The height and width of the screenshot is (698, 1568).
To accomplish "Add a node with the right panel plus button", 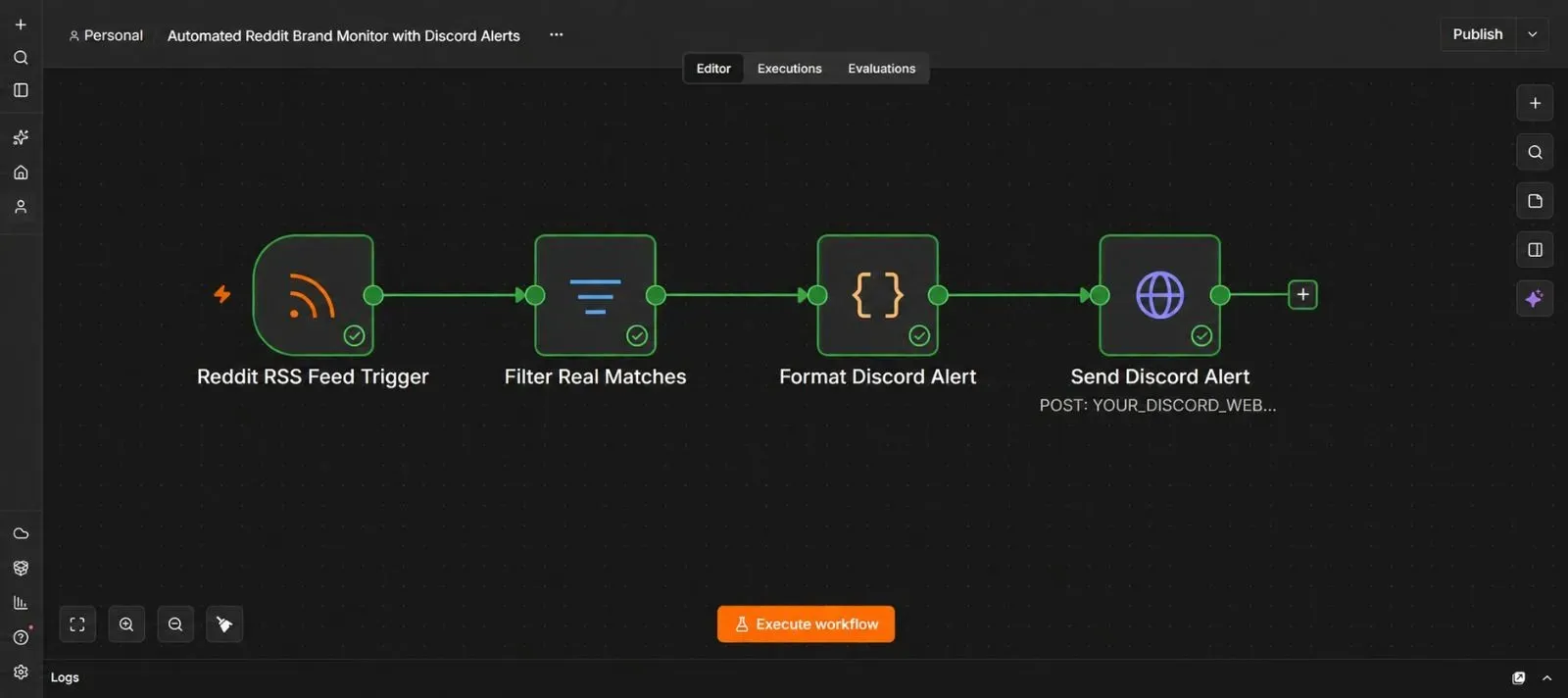I will tap(1535, 103).
